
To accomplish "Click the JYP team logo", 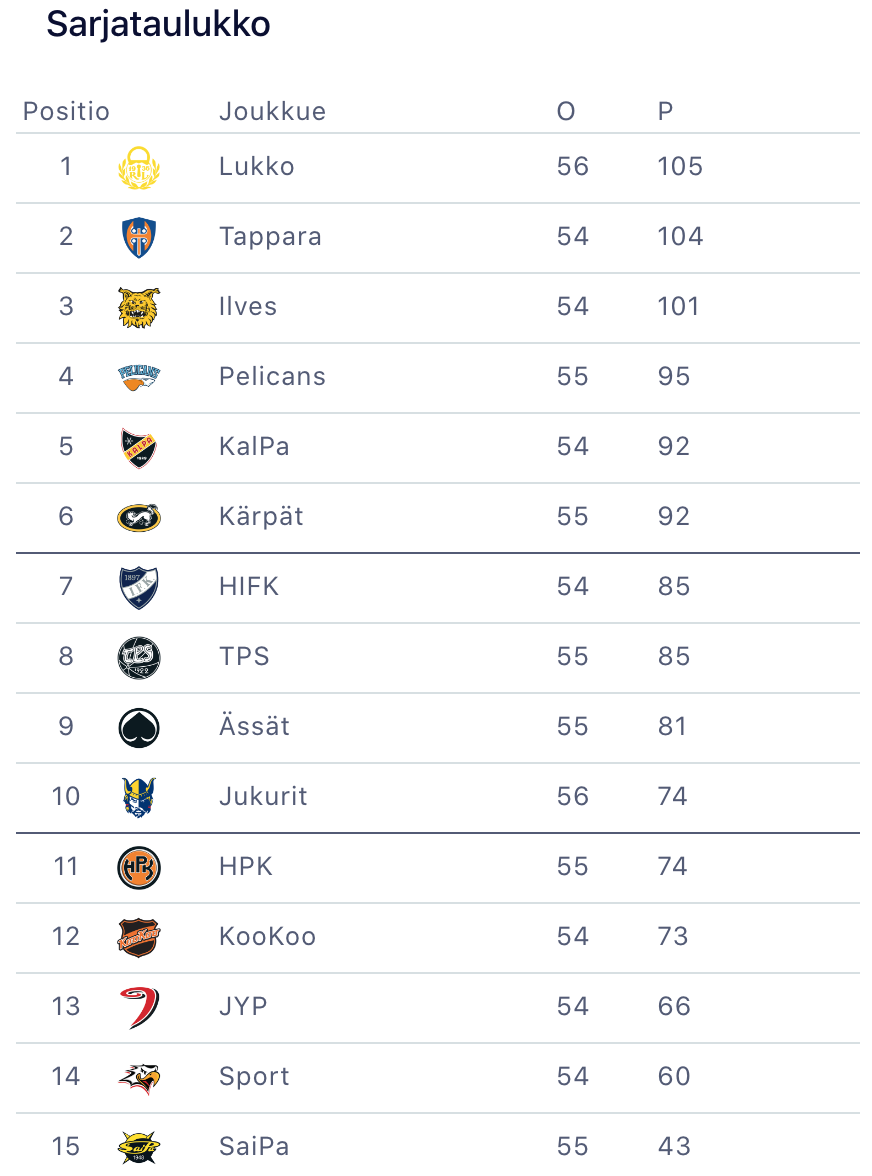I will [x=139, y=1007].
